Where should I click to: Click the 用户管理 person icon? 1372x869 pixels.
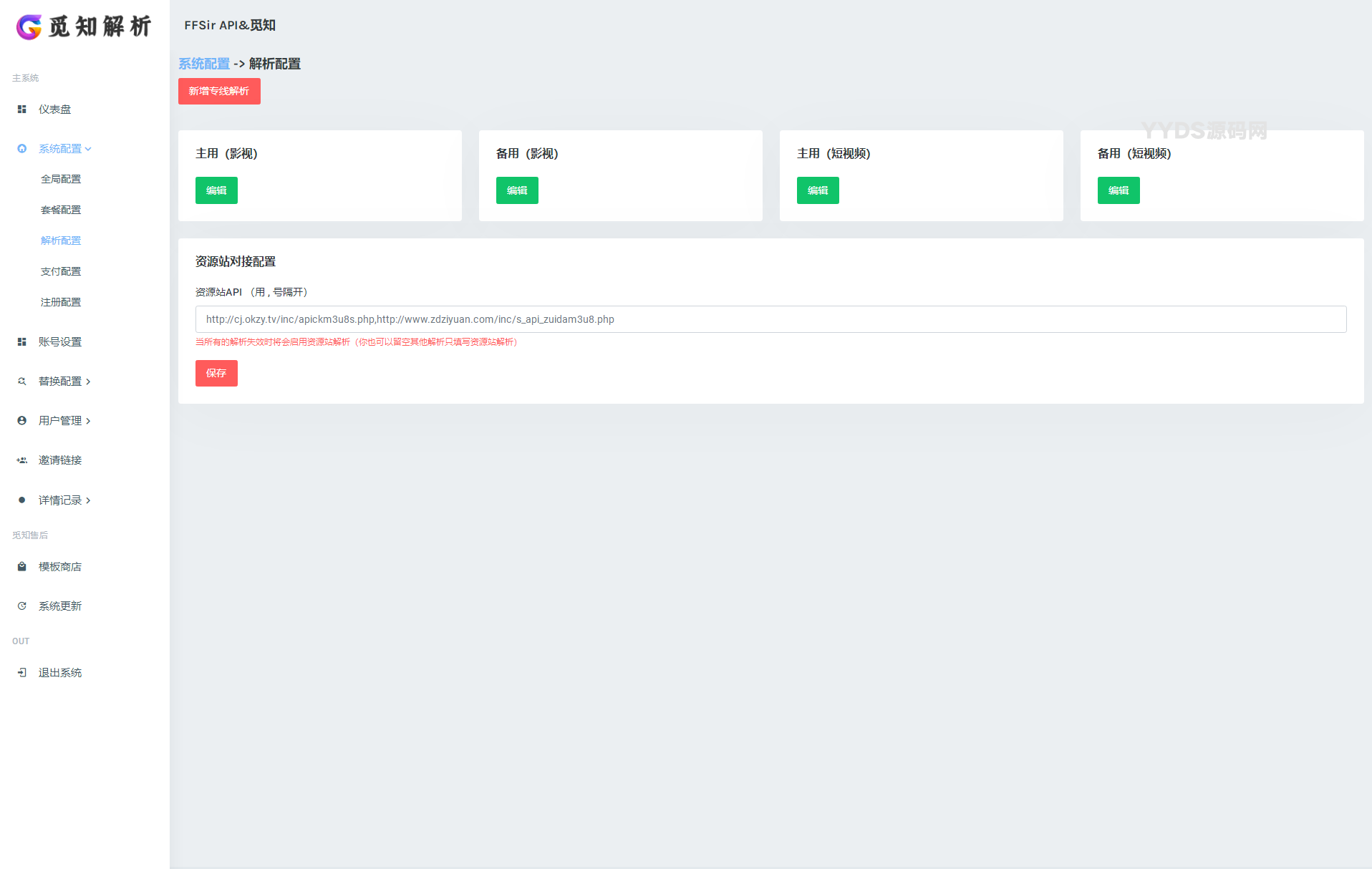tap(21, 421)
